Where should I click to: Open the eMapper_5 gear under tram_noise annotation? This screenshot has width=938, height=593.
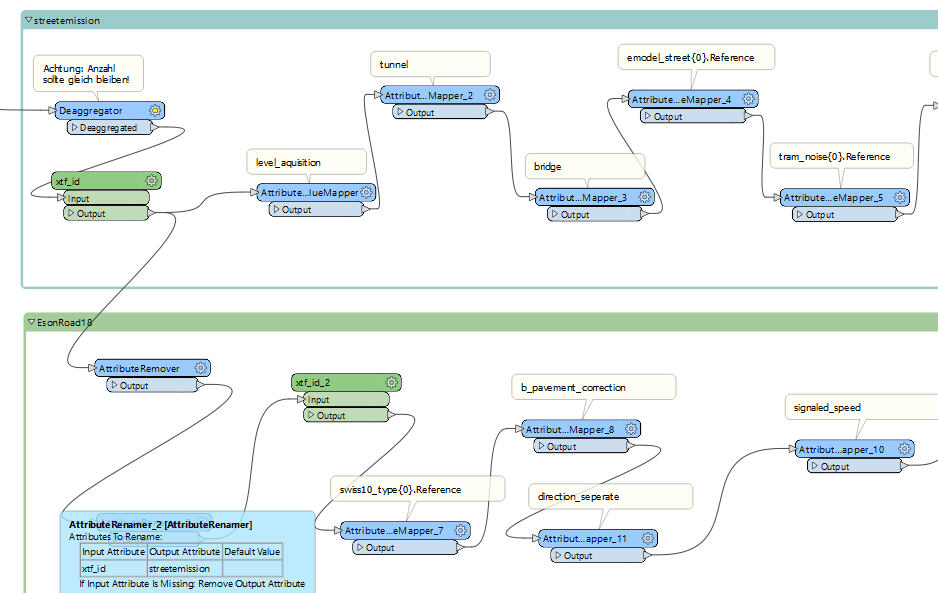pos(898,197)
